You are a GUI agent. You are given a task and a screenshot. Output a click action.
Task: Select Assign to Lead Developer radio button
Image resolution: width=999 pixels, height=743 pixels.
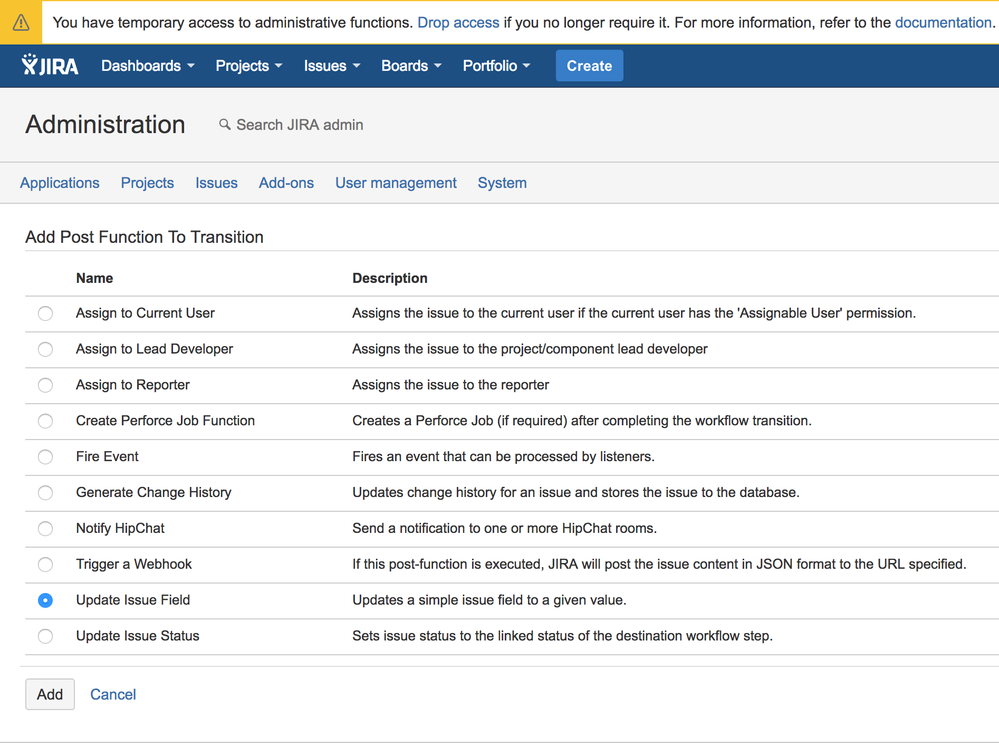click(45, 349)
